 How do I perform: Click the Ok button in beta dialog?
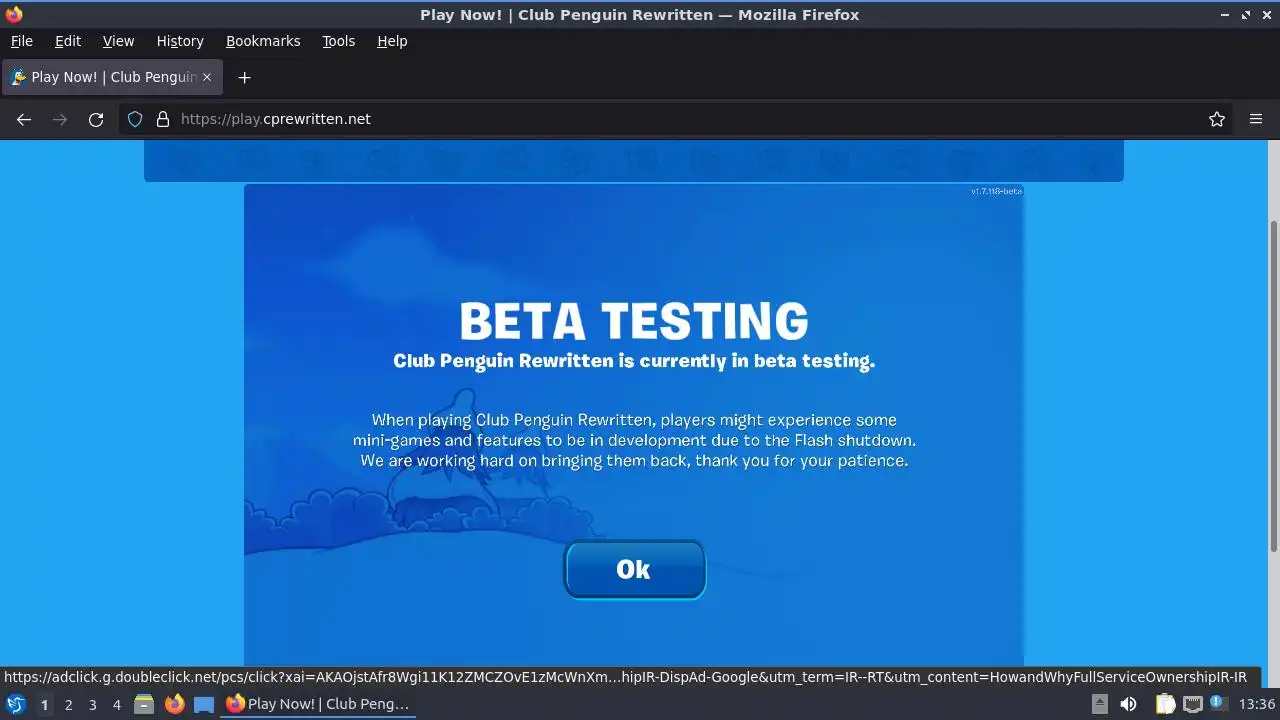pyautogui.click(x=635, y=569)
